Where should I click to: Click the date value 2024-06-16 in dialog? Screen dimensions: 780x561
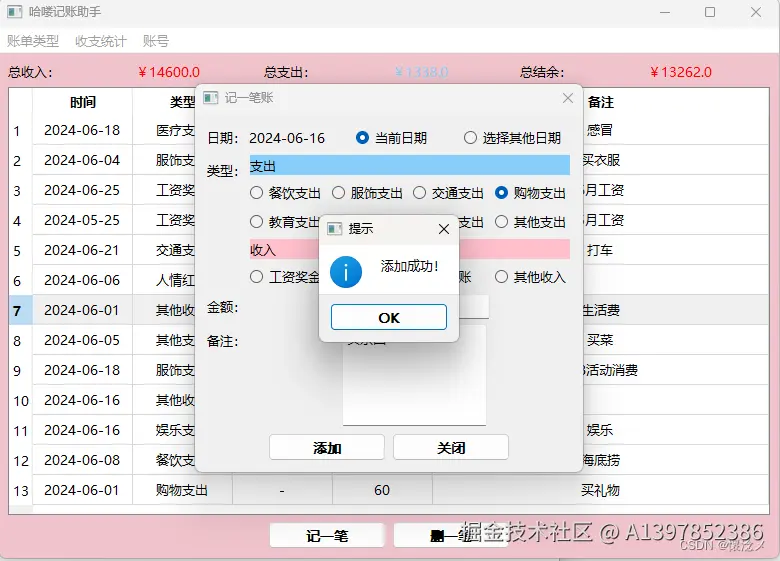point(287,138)
